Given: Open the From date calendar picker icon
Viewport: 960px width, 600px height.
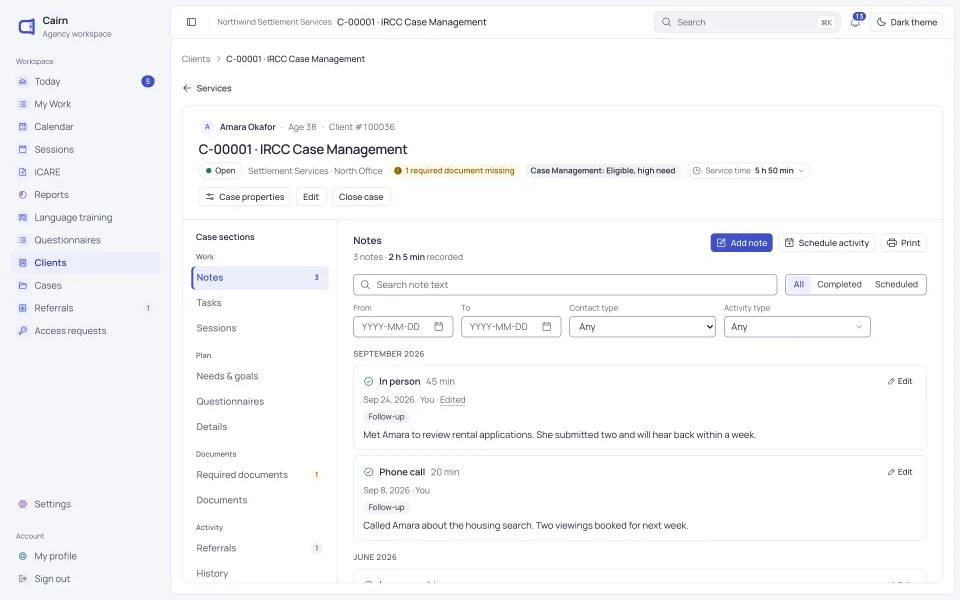Looking at the screenshot, I should tap(438, 326).
